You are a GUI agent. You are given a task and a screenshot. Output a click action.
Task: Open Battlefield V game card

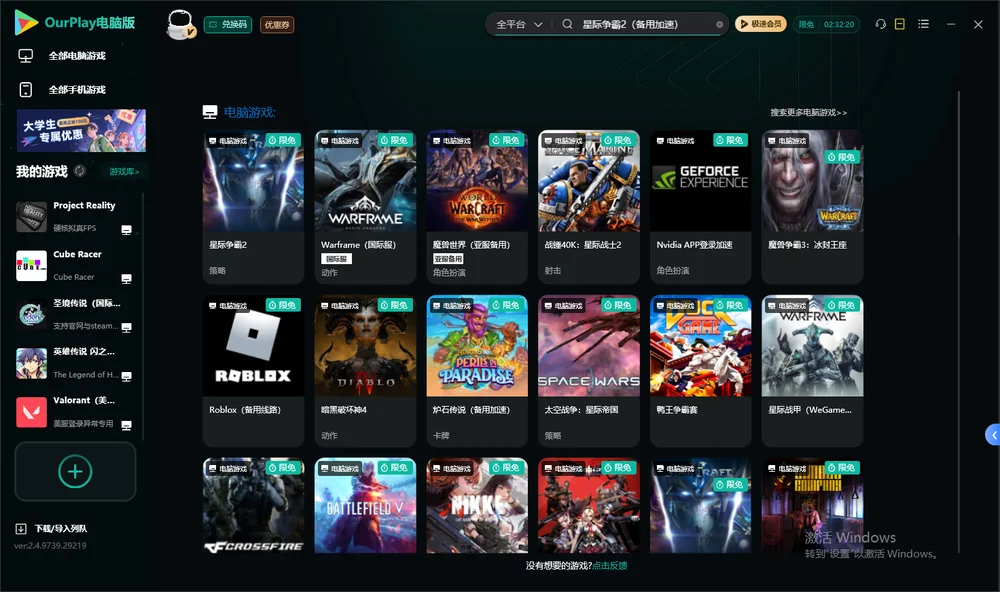point(365,505)
